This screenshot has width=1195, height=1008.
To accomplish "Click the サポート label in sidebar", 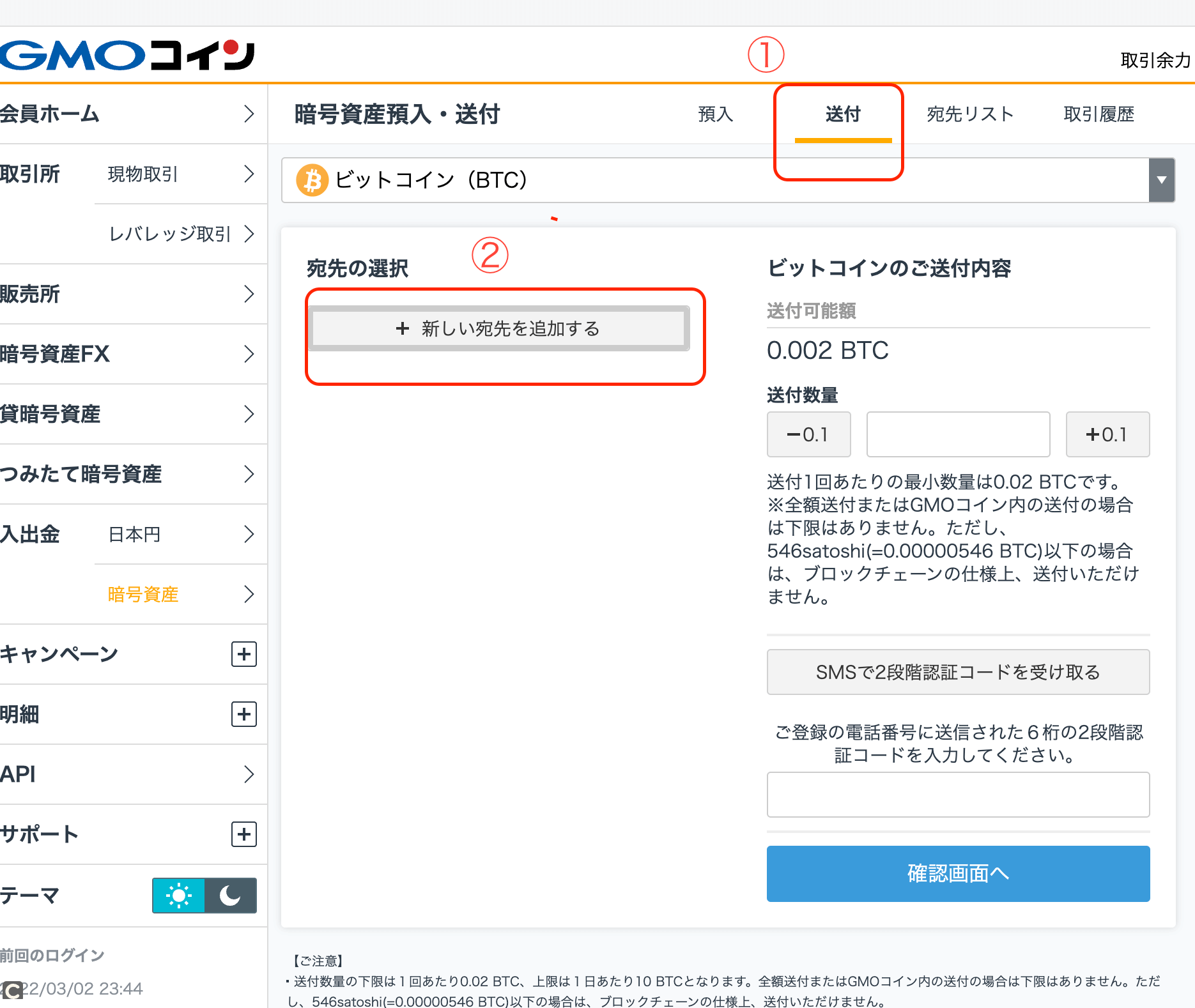I will [x=40, y=834].
